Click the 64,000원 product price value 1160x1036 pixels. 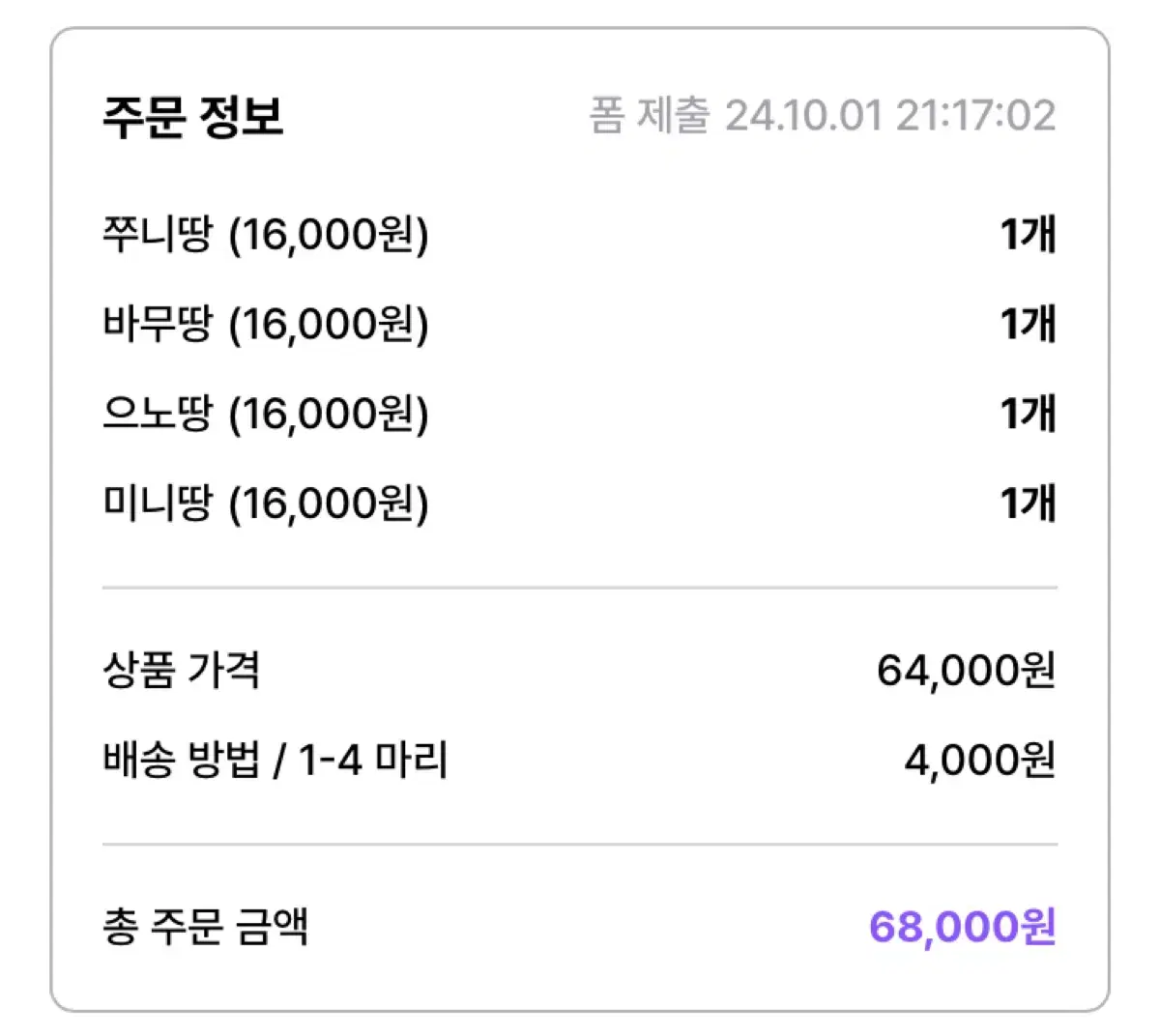[x=966, y=670]
